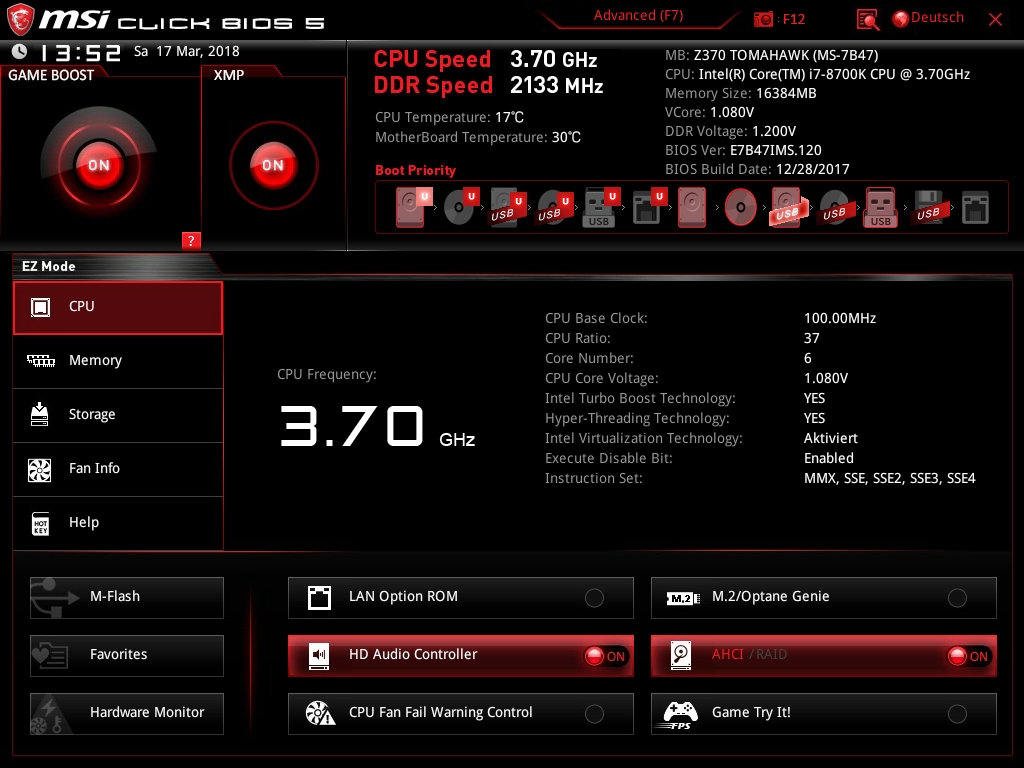The width and height of the screenshot is (1024, 768).
Task: Take a screenshot with the F12 camera icon
Action: [x=763, y=19]
